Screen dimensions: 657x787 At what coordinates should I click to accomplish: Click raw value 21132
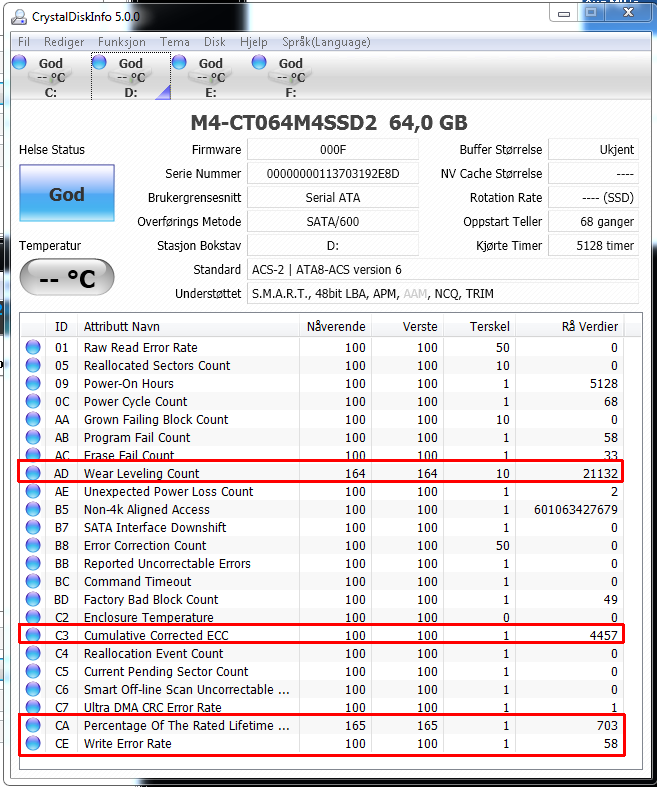(600, 473)
